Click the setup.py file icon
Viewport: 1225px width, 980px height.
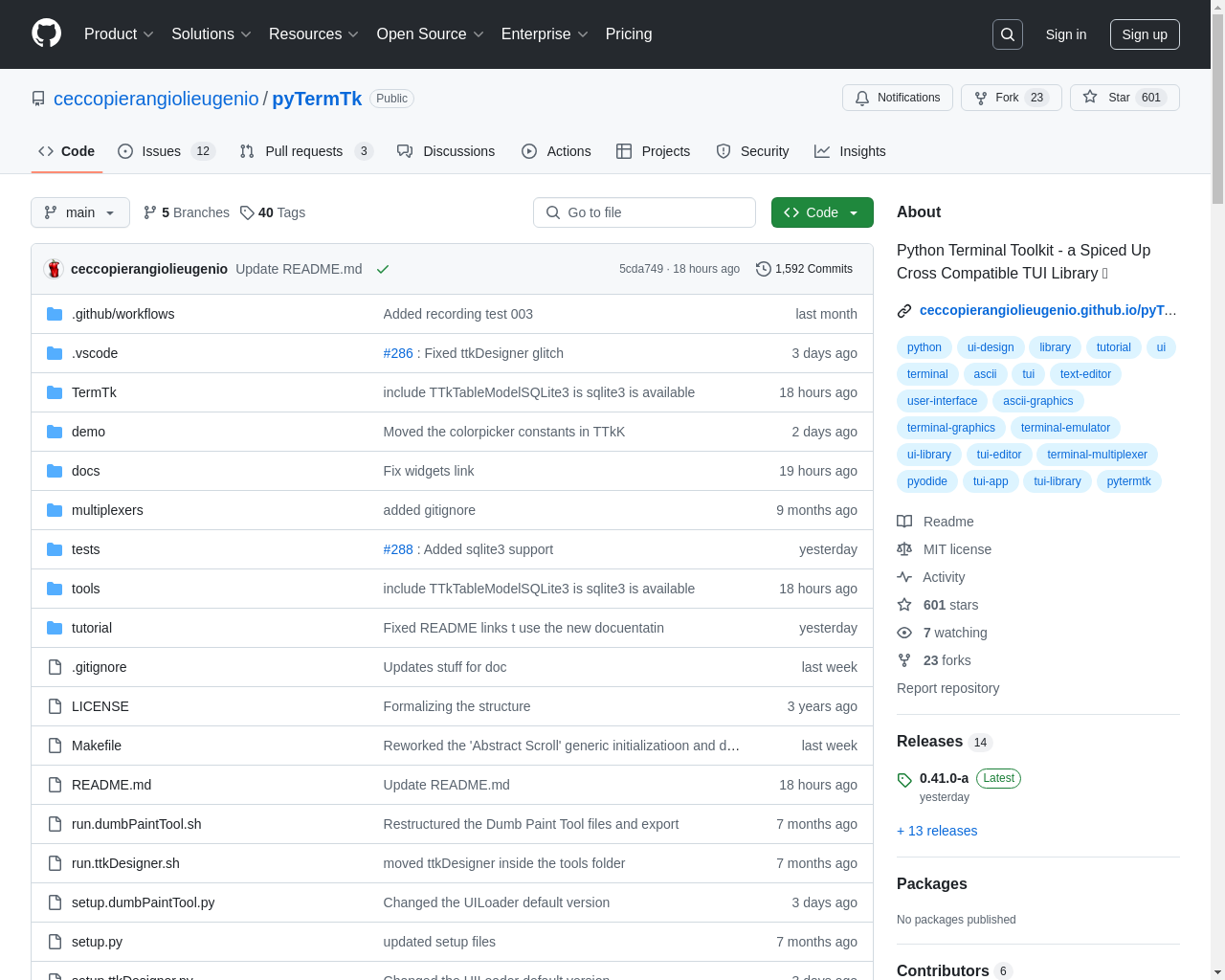(55, 942)
